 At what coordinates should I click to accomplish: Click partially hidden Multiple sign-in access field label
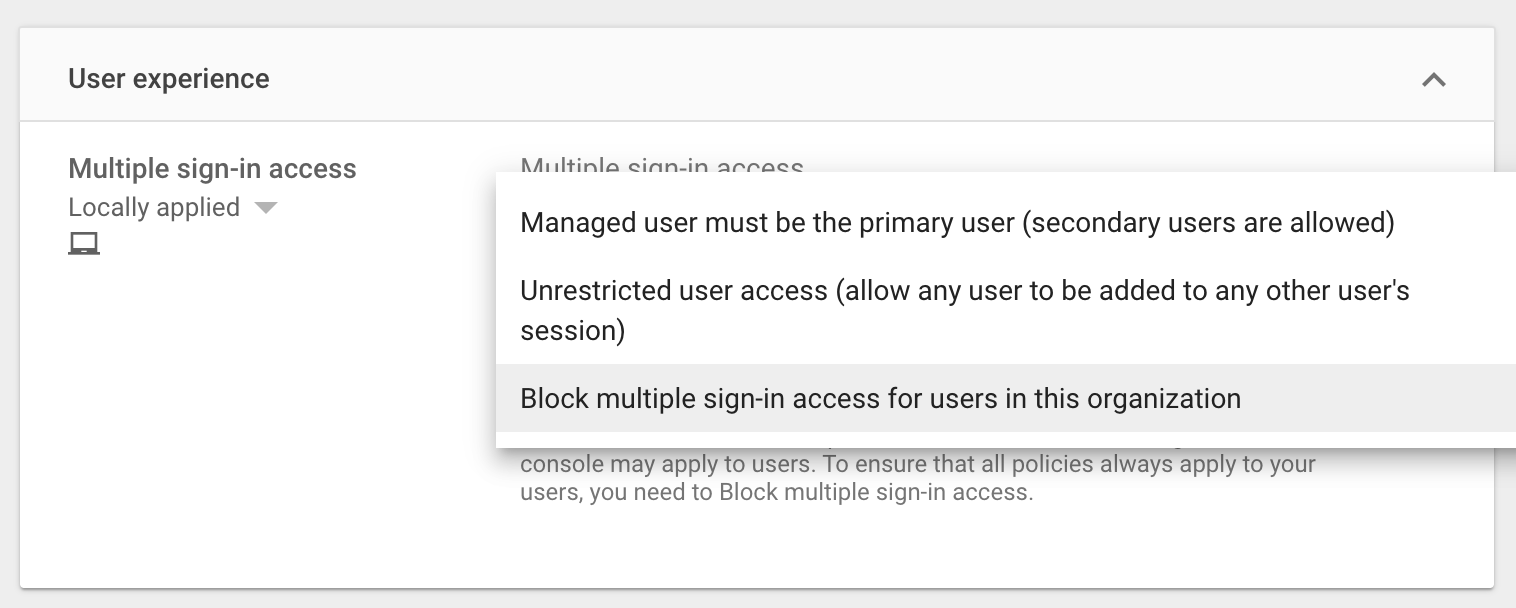click(662, 165)
